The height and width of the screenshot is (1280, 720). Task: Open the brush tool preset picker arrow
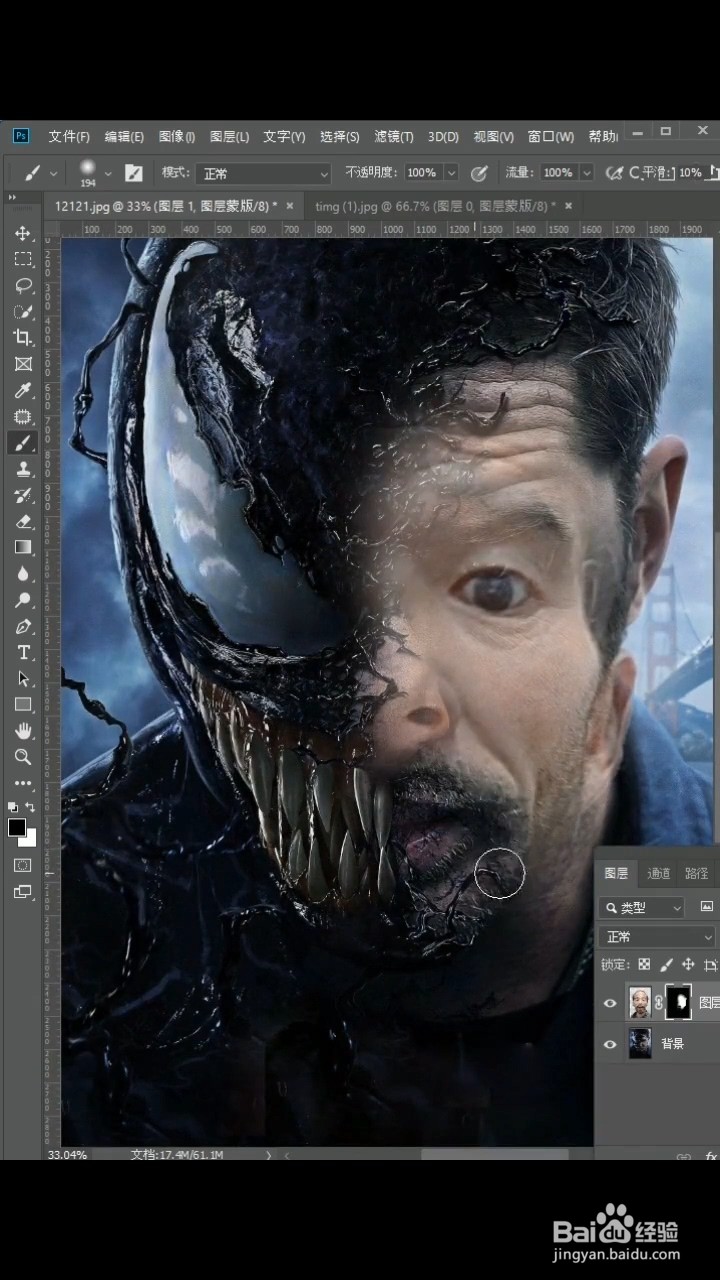[53, 173]
